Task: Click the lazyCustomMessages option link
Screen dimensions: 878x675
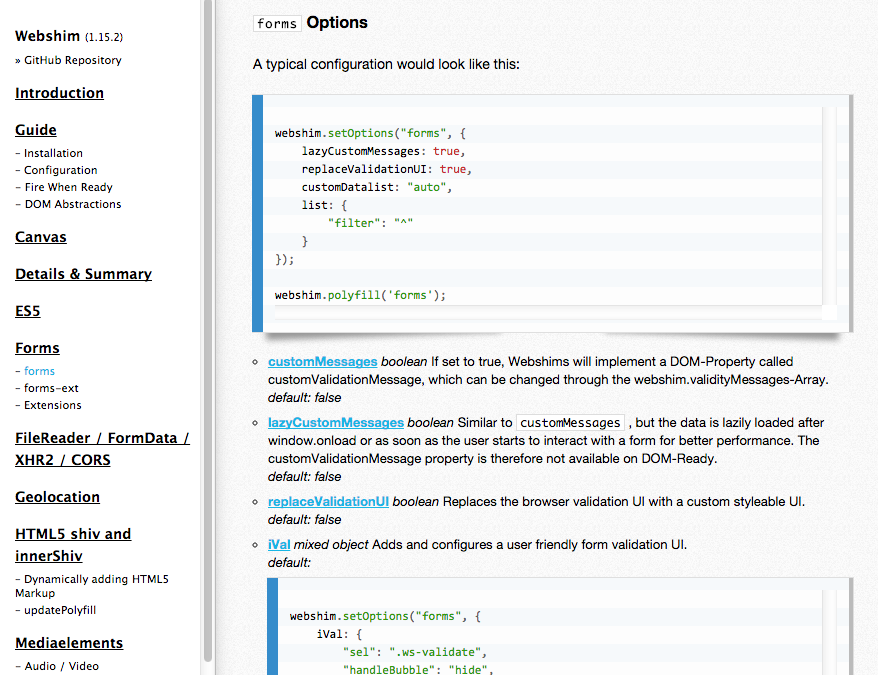Action: [336, 423]
